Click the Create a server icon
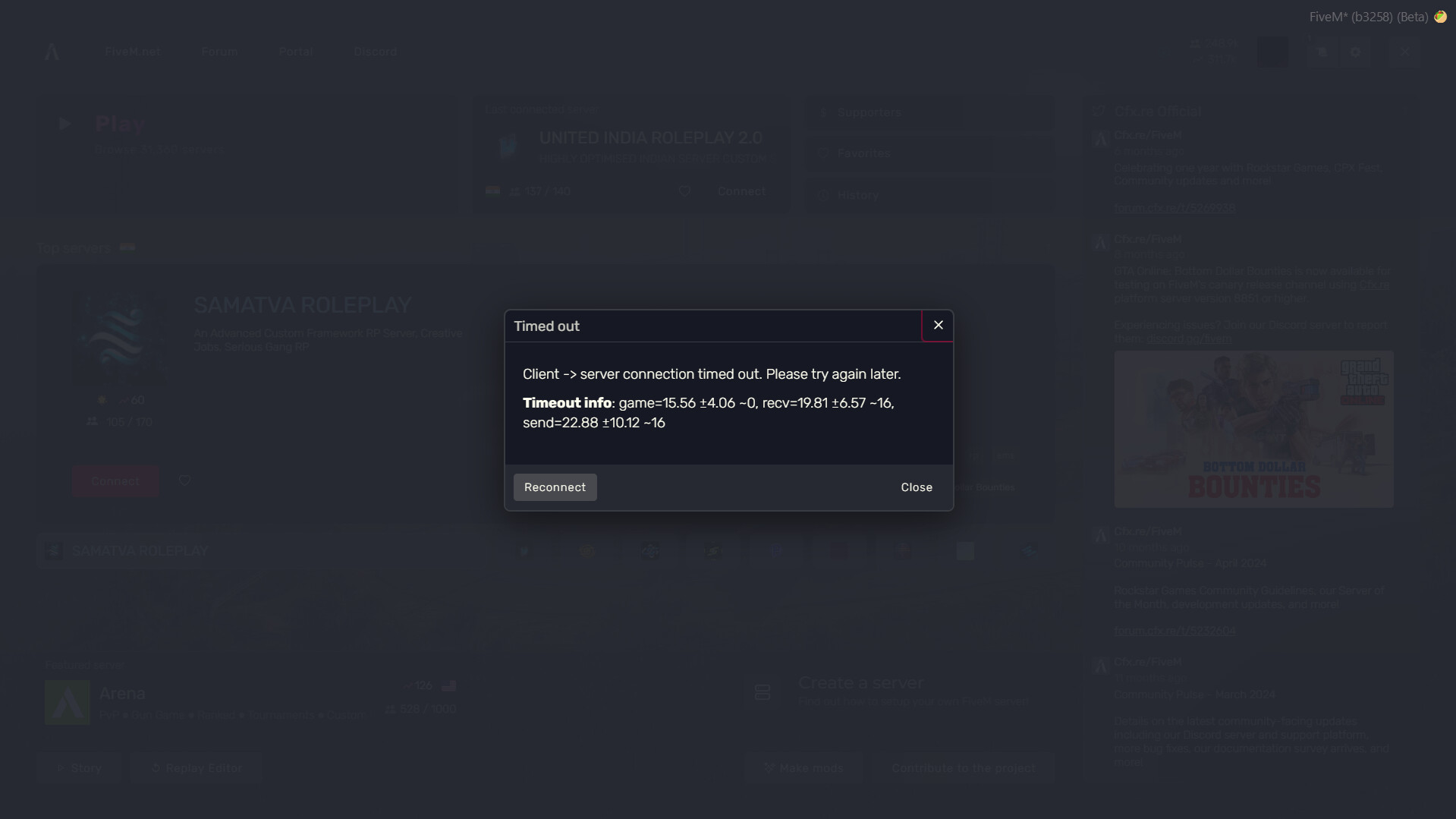Screen dimensions: 1456x819 click(763, 692)
